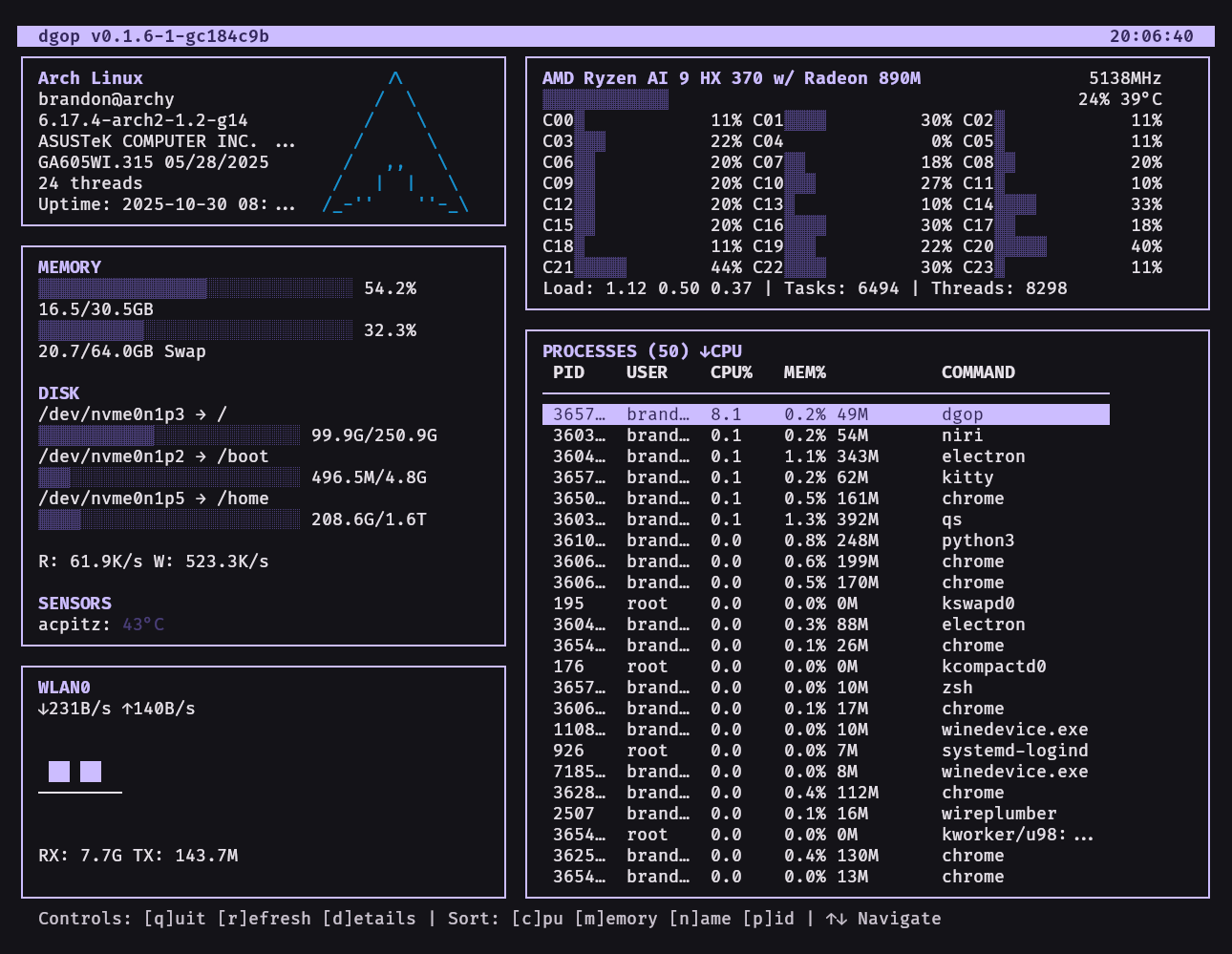
Task: Click the Arch Linux ASCII logo
Action: pos(395,141)
